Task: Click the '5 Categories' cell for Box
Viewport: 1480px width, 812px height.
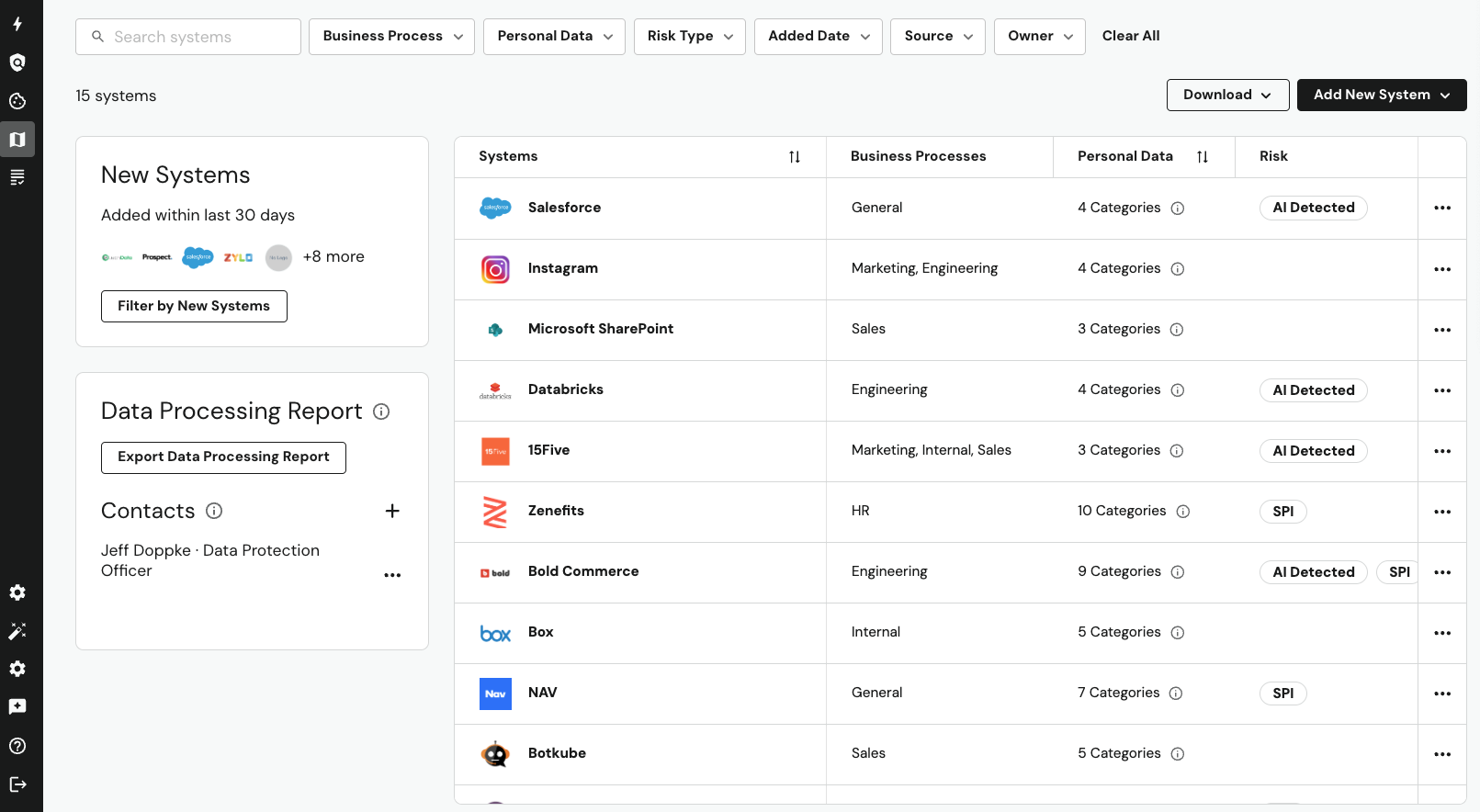Action: pyautogui.click(x=1120, y=632)
